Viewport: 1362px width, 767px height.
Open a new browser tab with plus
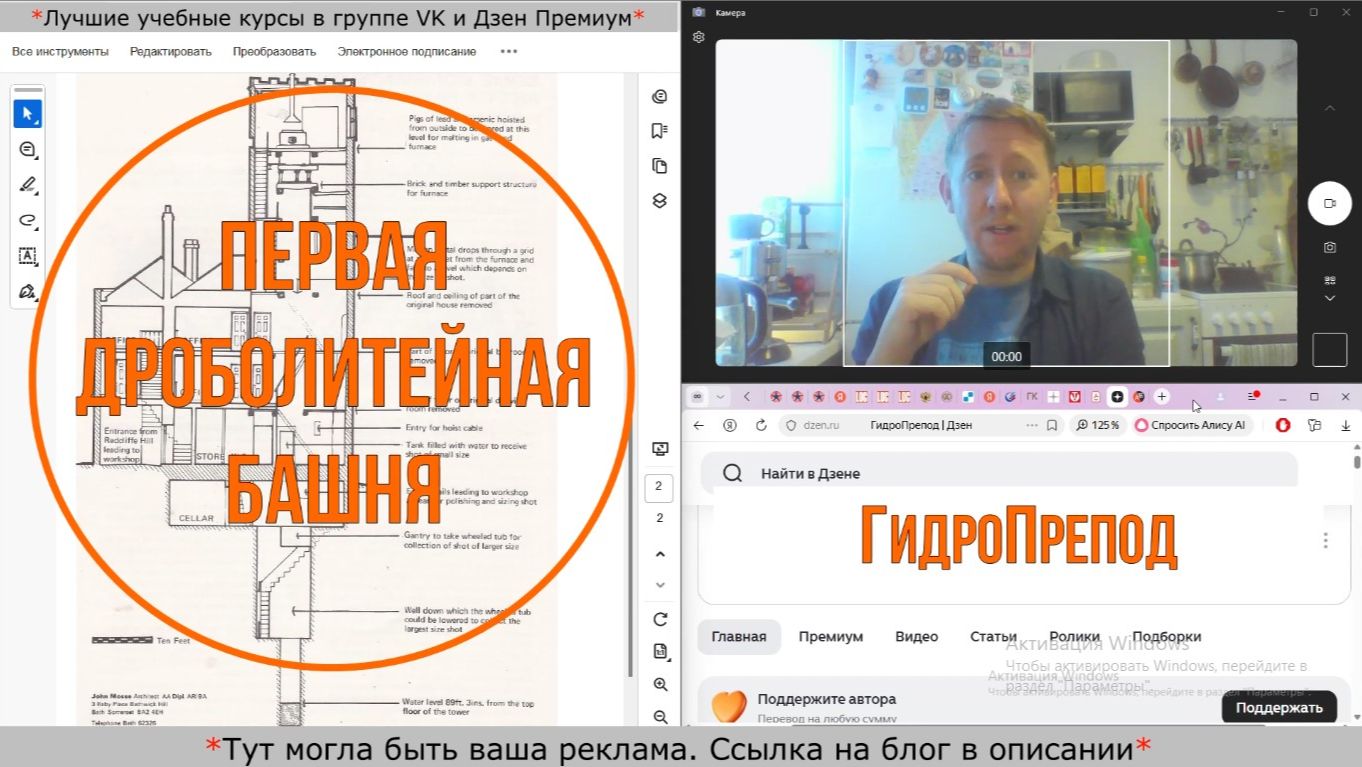click(x=1161, y=397)
